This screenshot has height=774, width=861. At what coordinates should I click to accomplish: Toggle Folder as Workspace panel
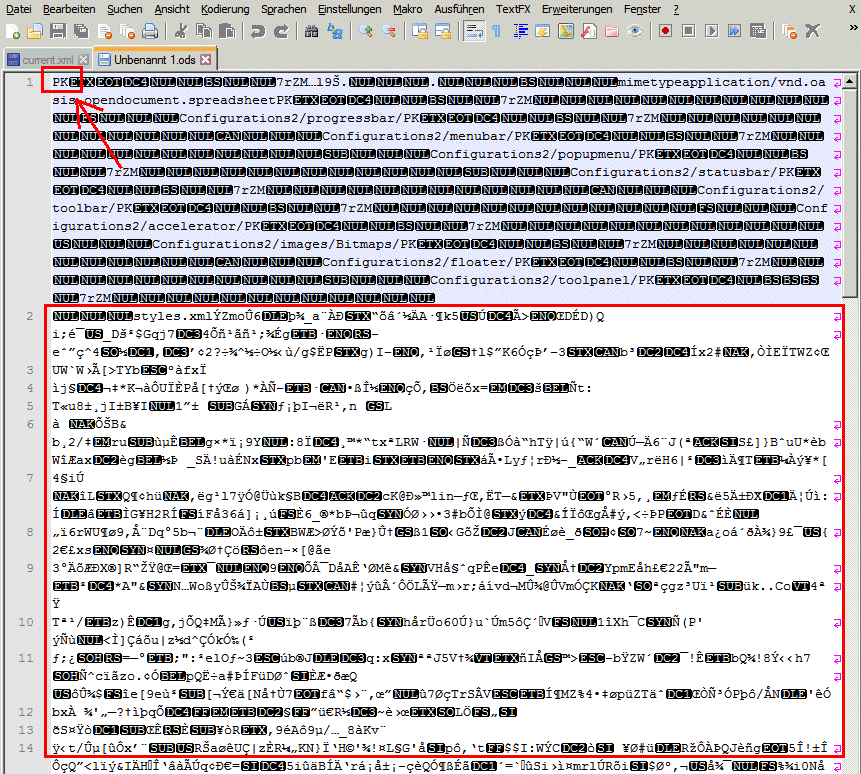tap(612, 31)
